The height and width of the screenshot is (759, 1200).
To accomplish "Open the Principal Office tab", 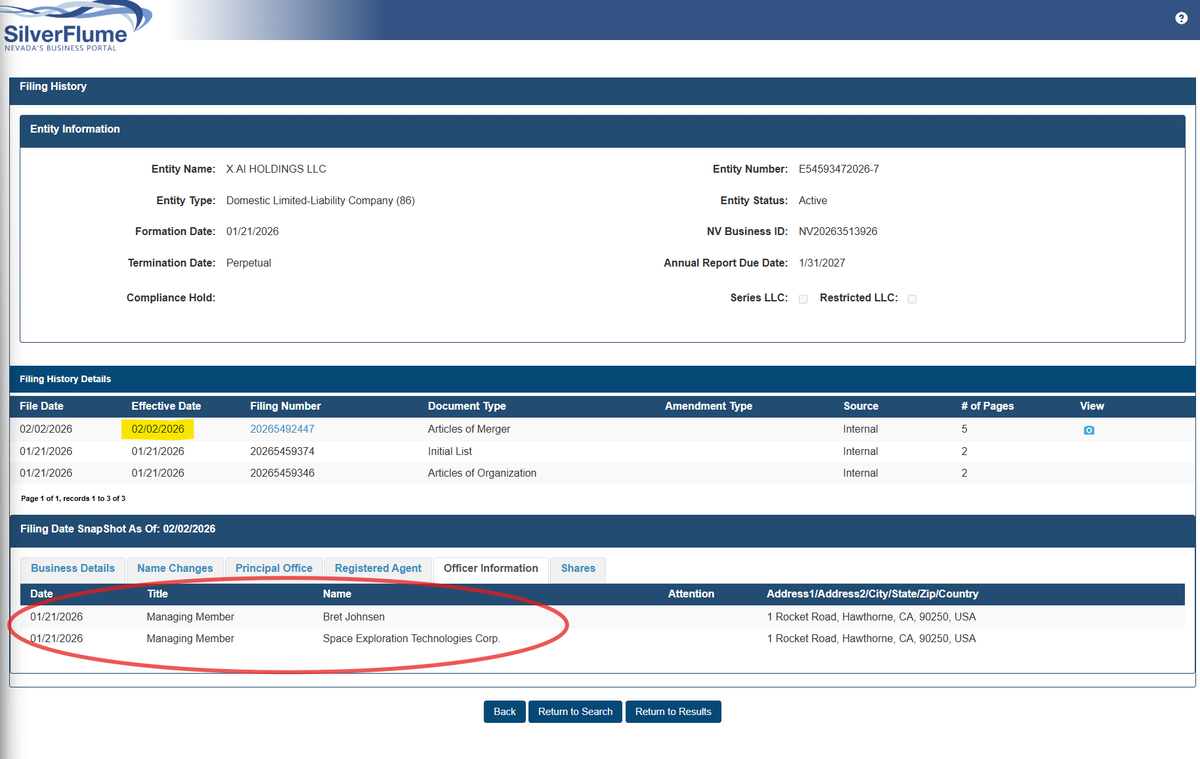I will [x=274, y=568].
